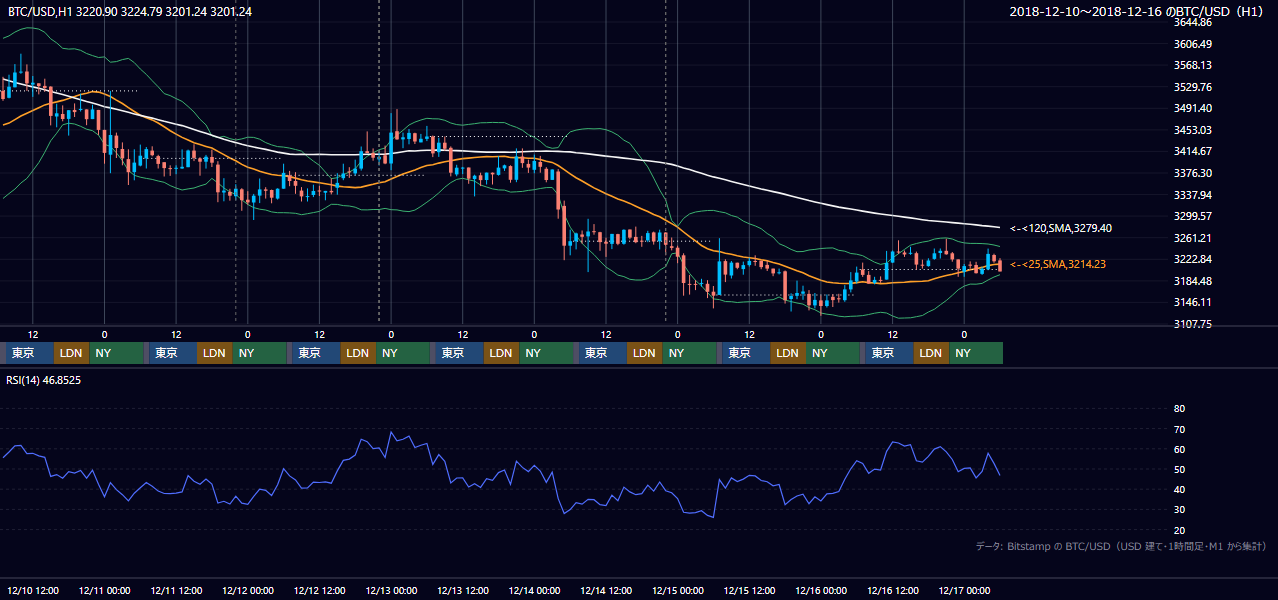Click price axis value 3222.84
Image resolution: width=1278 pixels, height=600 pixels.
point(1193,259)
